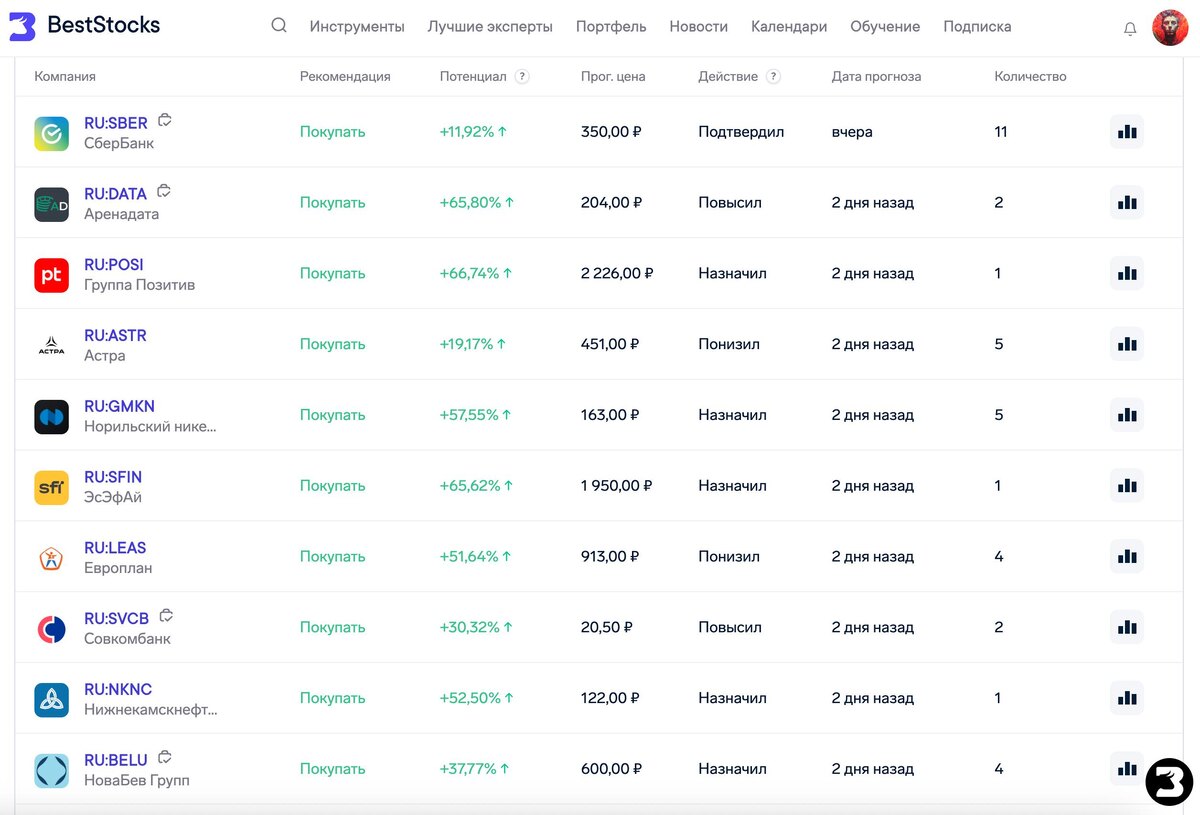Open the RU:BELU ticker link
Viewport: 1200px width, 815px height.
coord(116,761)
